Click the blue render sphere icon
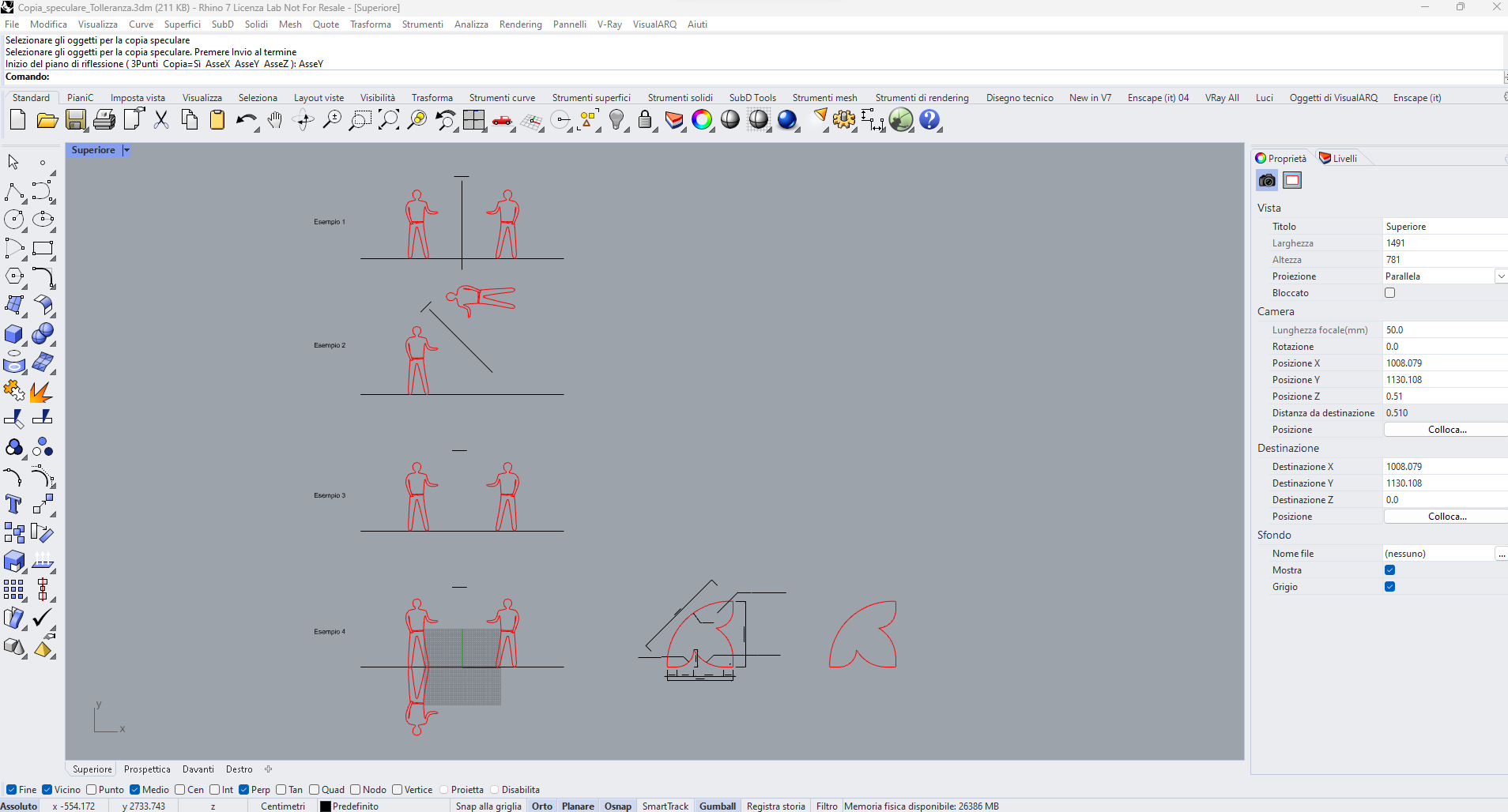This screenshot has width=1508, height=812. point(787,120)
